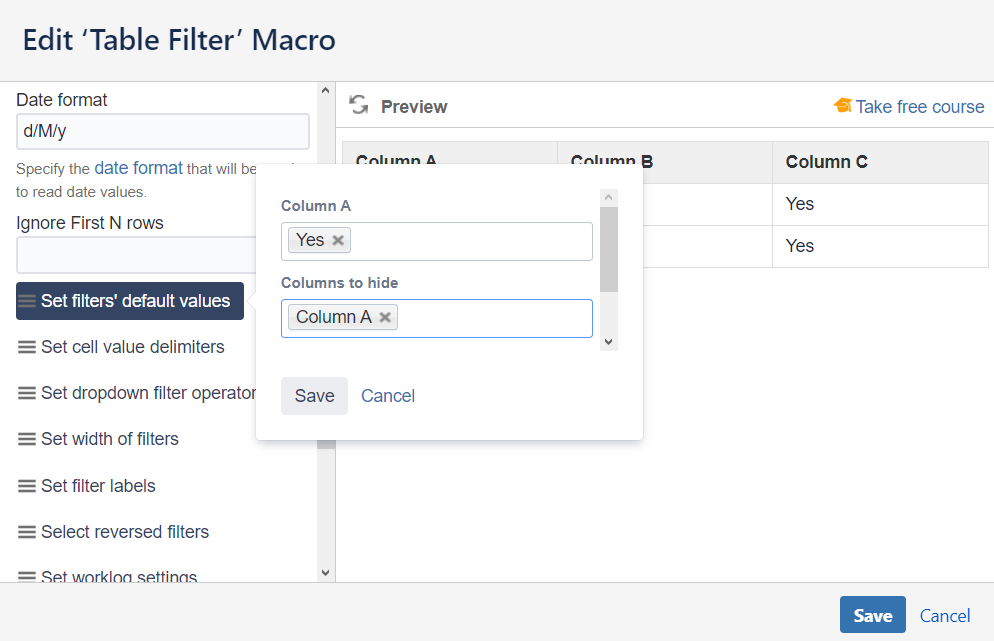Click the Preview refresh icon

pyautogui.click(x=359, y=105)
